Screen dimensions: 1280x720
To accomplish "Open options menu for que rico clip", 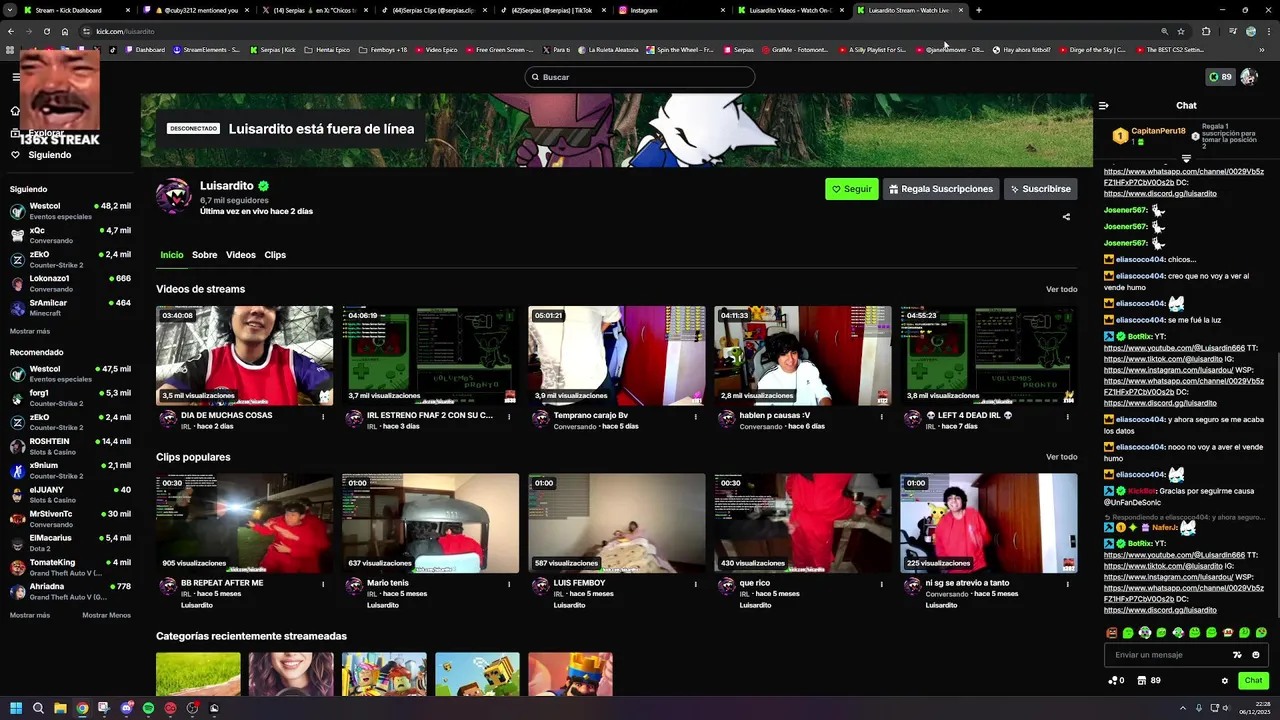I will [x=881, y=584].
